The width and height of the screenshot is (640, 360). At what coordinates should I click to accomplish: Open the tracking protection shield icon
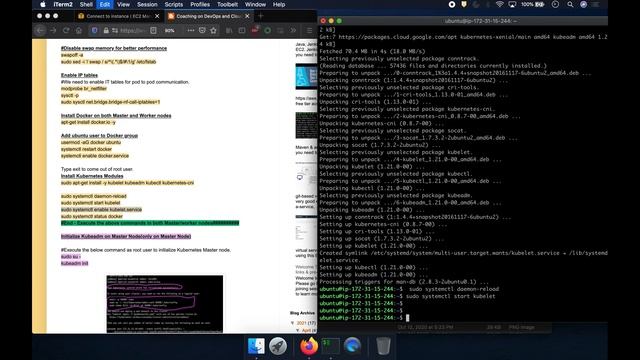(x=94, y=30)
